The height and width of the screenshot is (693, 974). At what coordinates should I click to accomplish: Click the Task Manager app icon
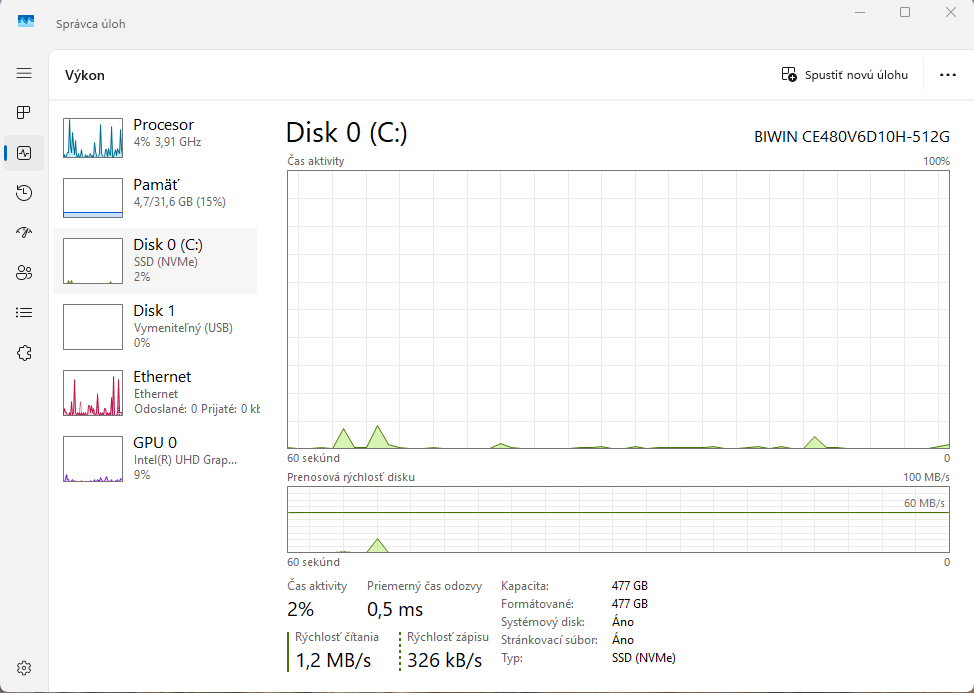[26, 22]
